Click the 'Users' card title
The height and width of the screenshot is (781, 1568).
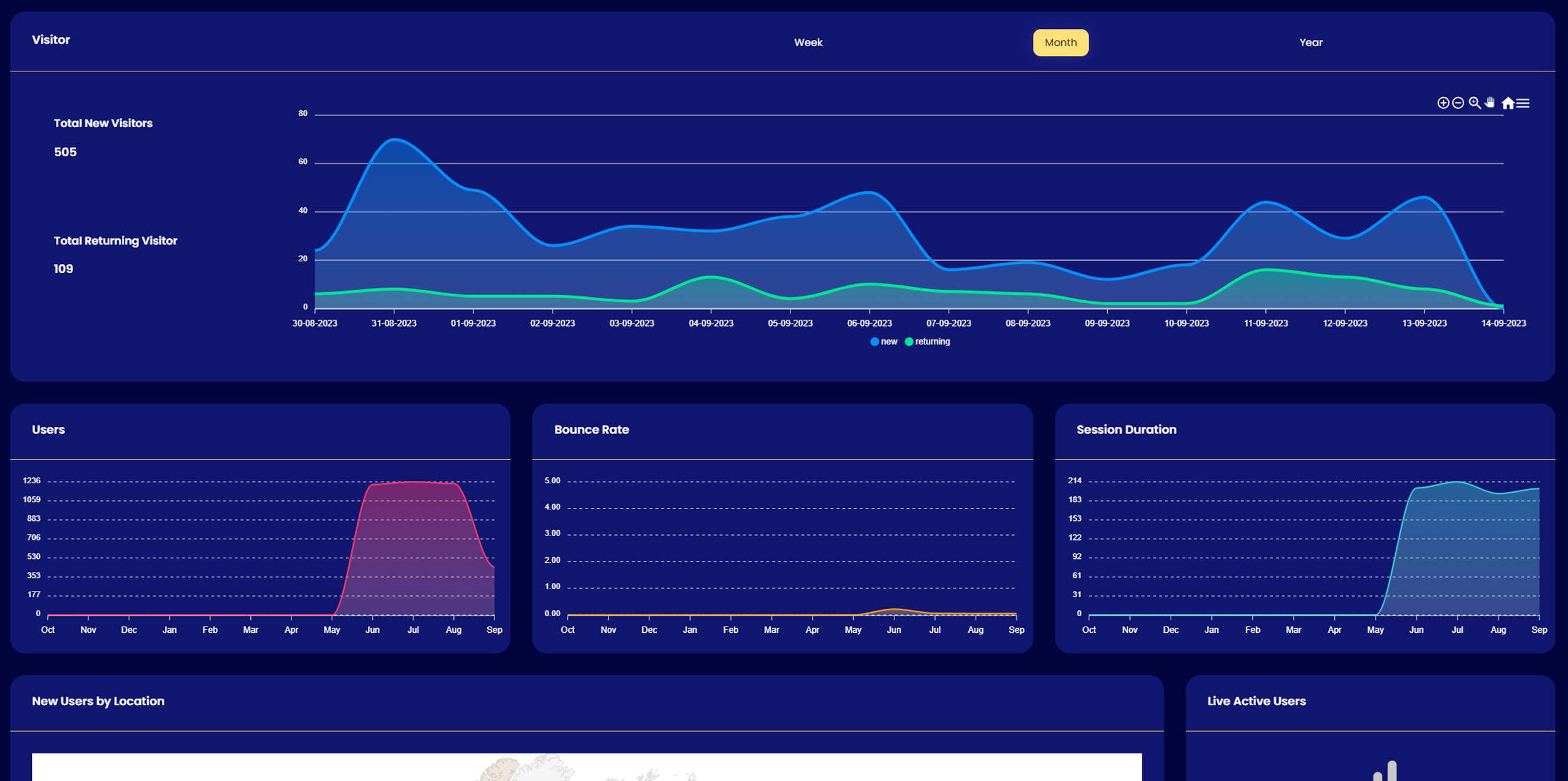(x=48, y=429)
